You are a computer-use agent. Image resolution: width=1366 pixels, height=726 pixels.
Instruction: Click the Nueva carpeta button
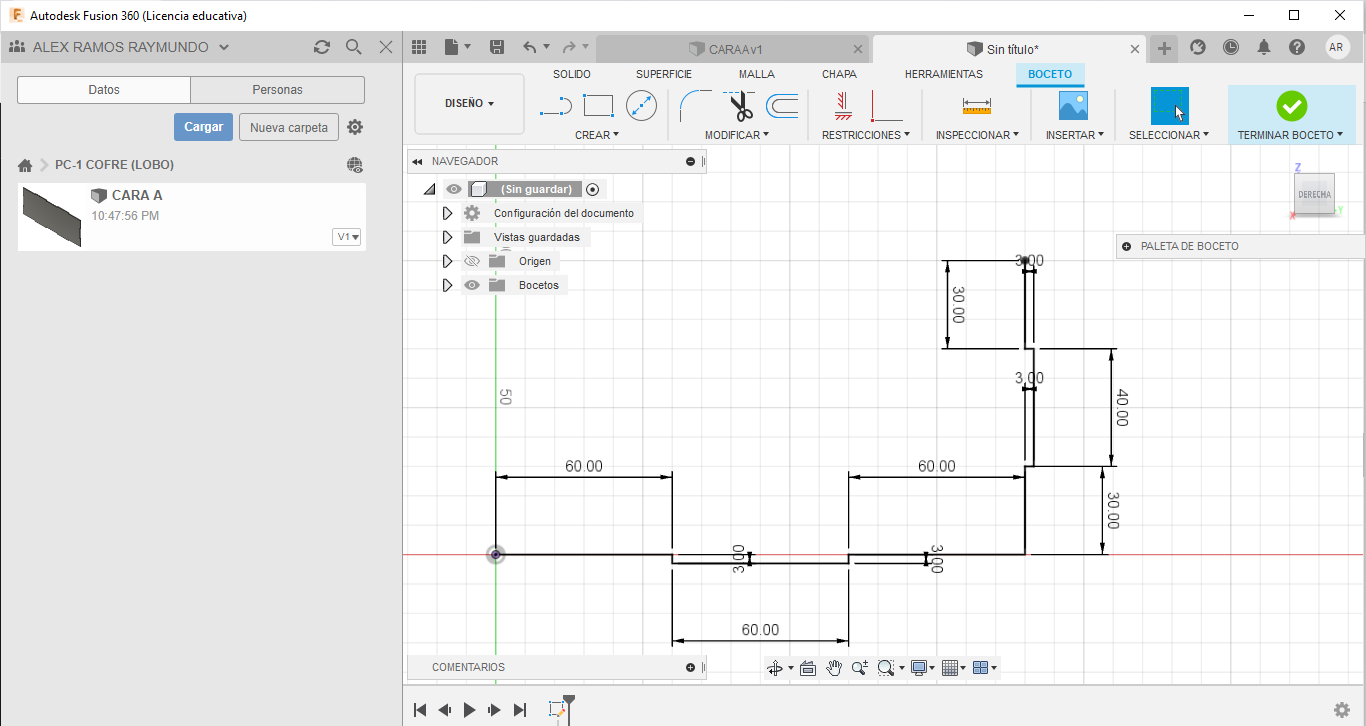point(288,127)
